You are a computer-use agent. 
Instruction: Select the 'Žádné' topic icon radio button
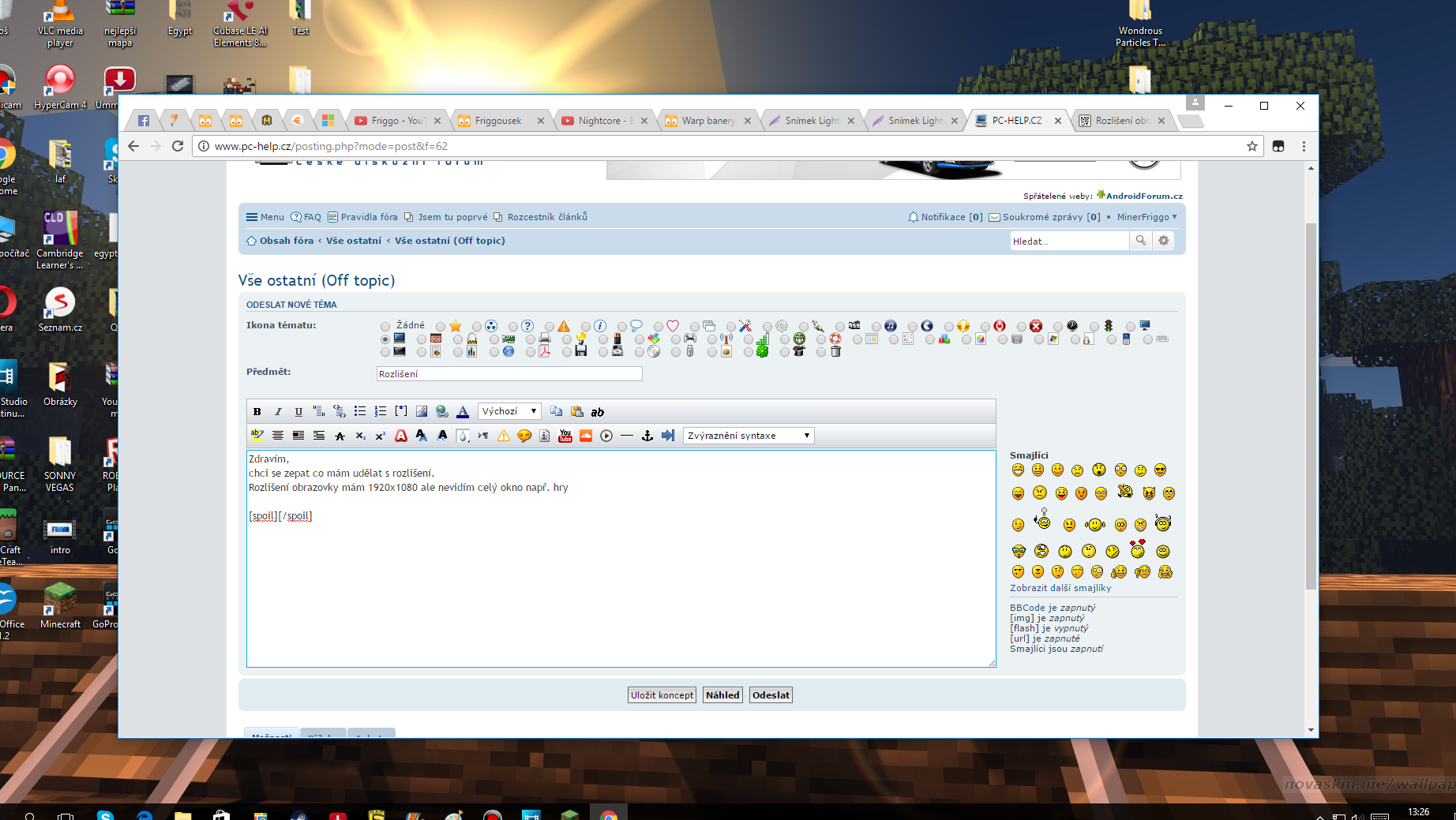coord(385,326)
